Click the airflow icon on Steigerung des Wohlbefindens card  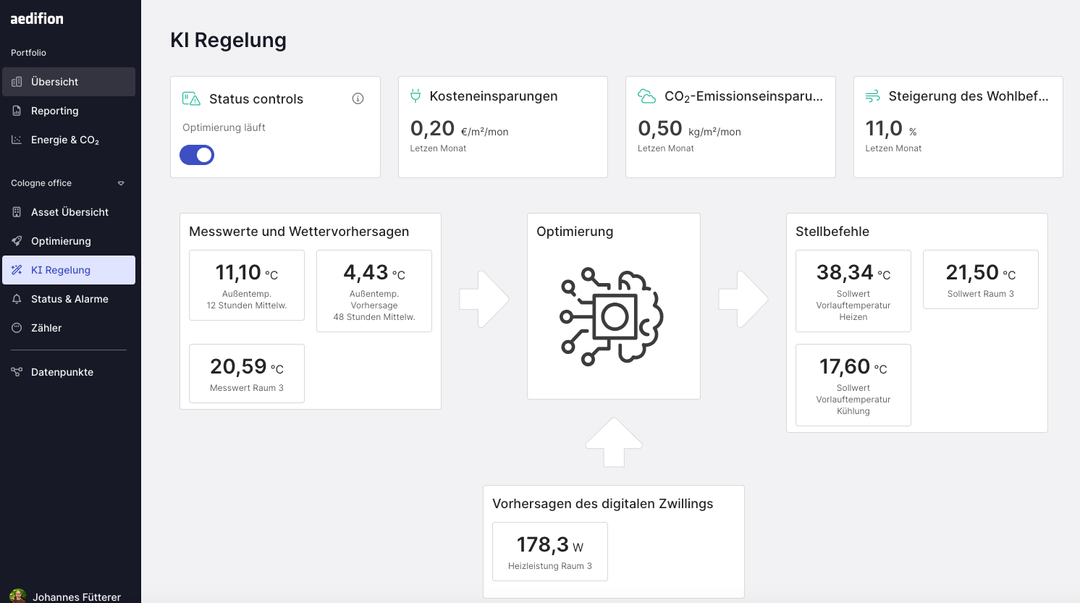pos(873,96)
